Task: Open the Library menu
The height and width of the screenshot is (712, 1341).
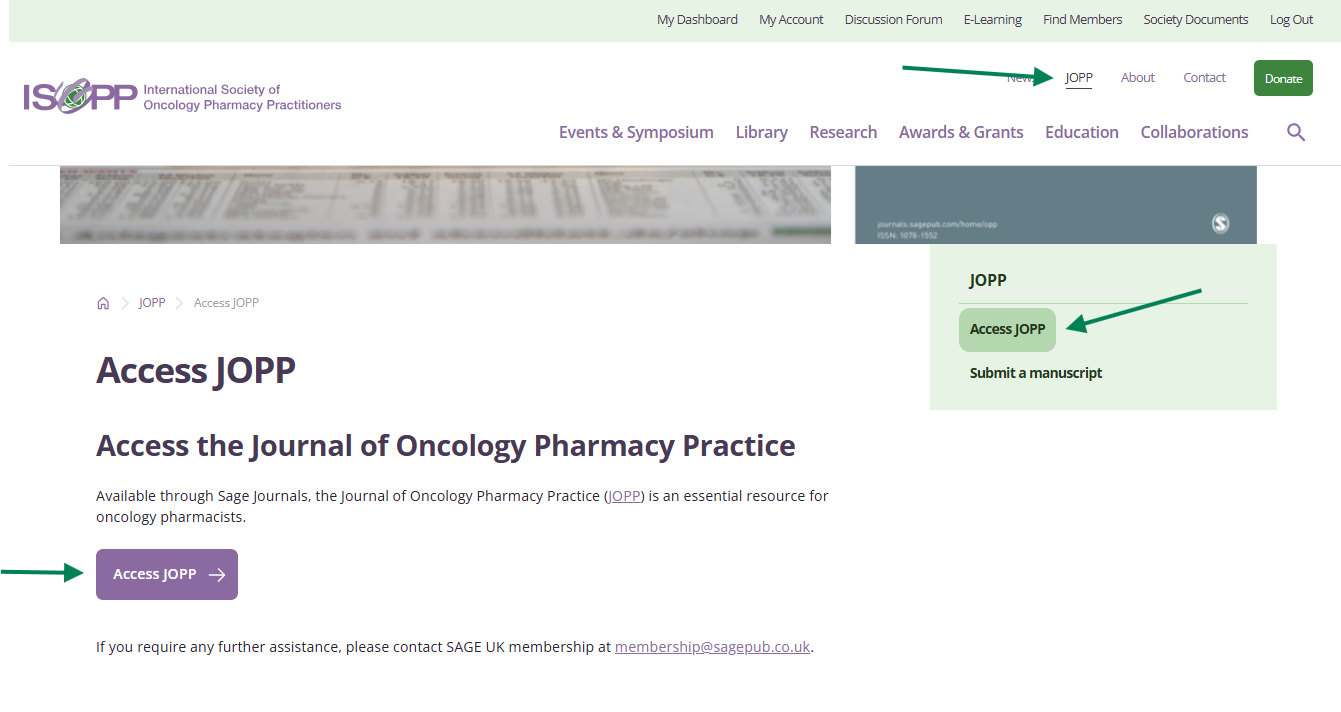Action: coord(762,132)
